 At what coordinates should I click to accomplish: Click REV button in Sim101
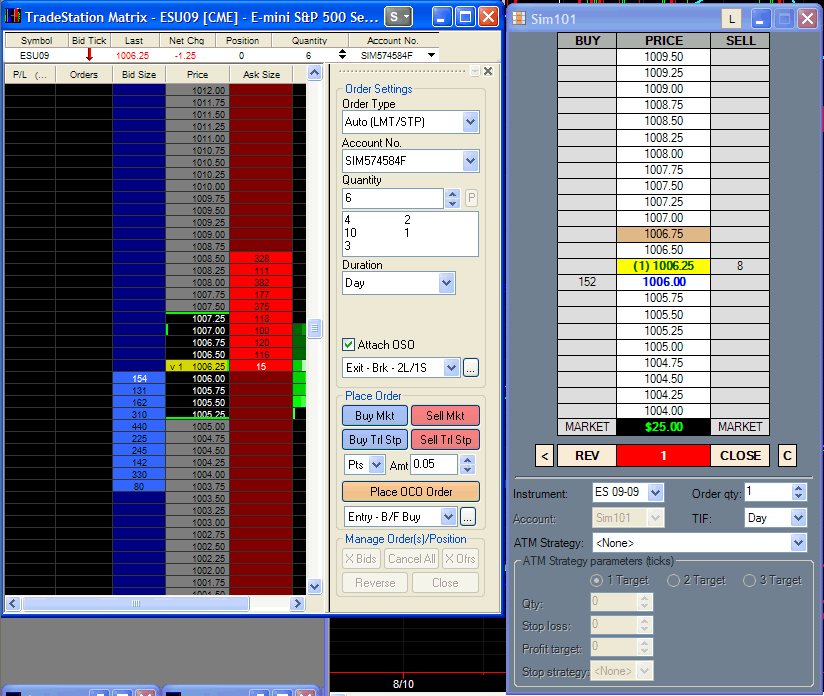click(587, 456)
